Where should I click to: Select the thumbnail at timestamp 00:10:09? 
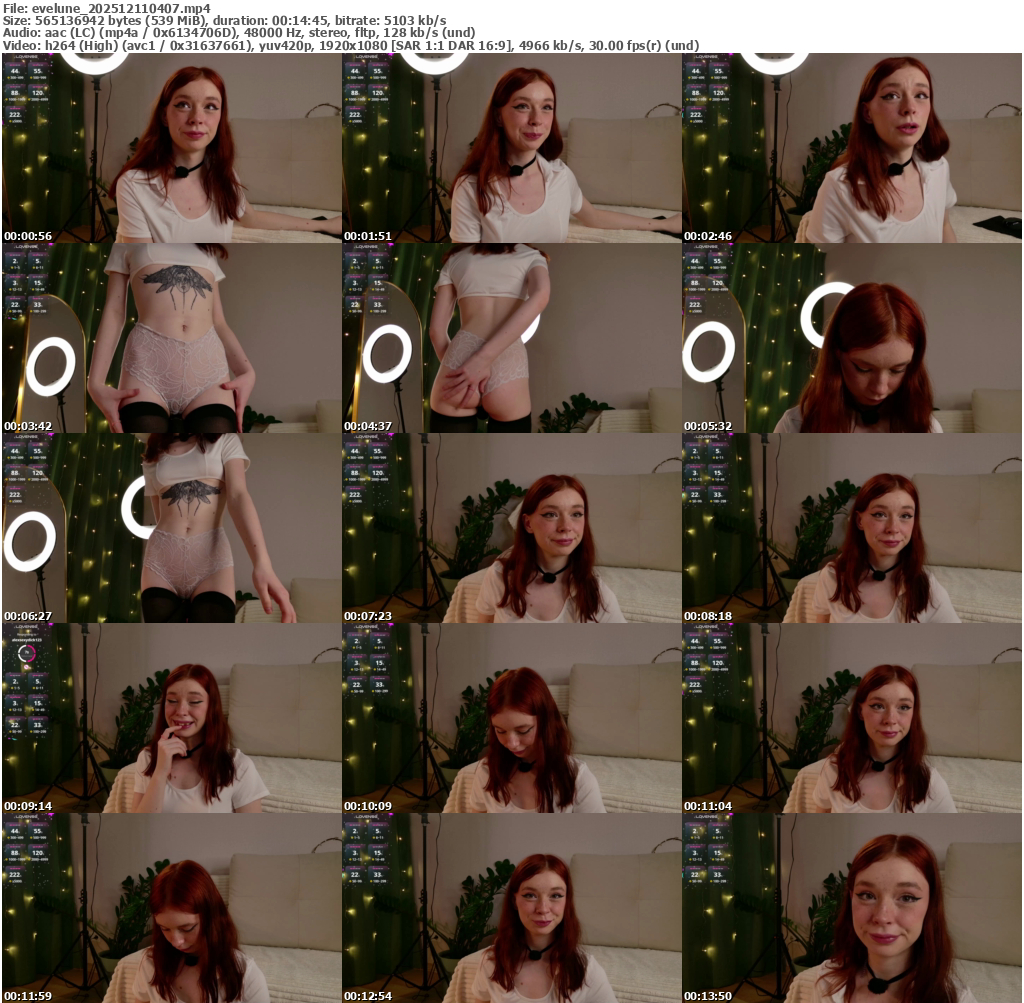511,717
